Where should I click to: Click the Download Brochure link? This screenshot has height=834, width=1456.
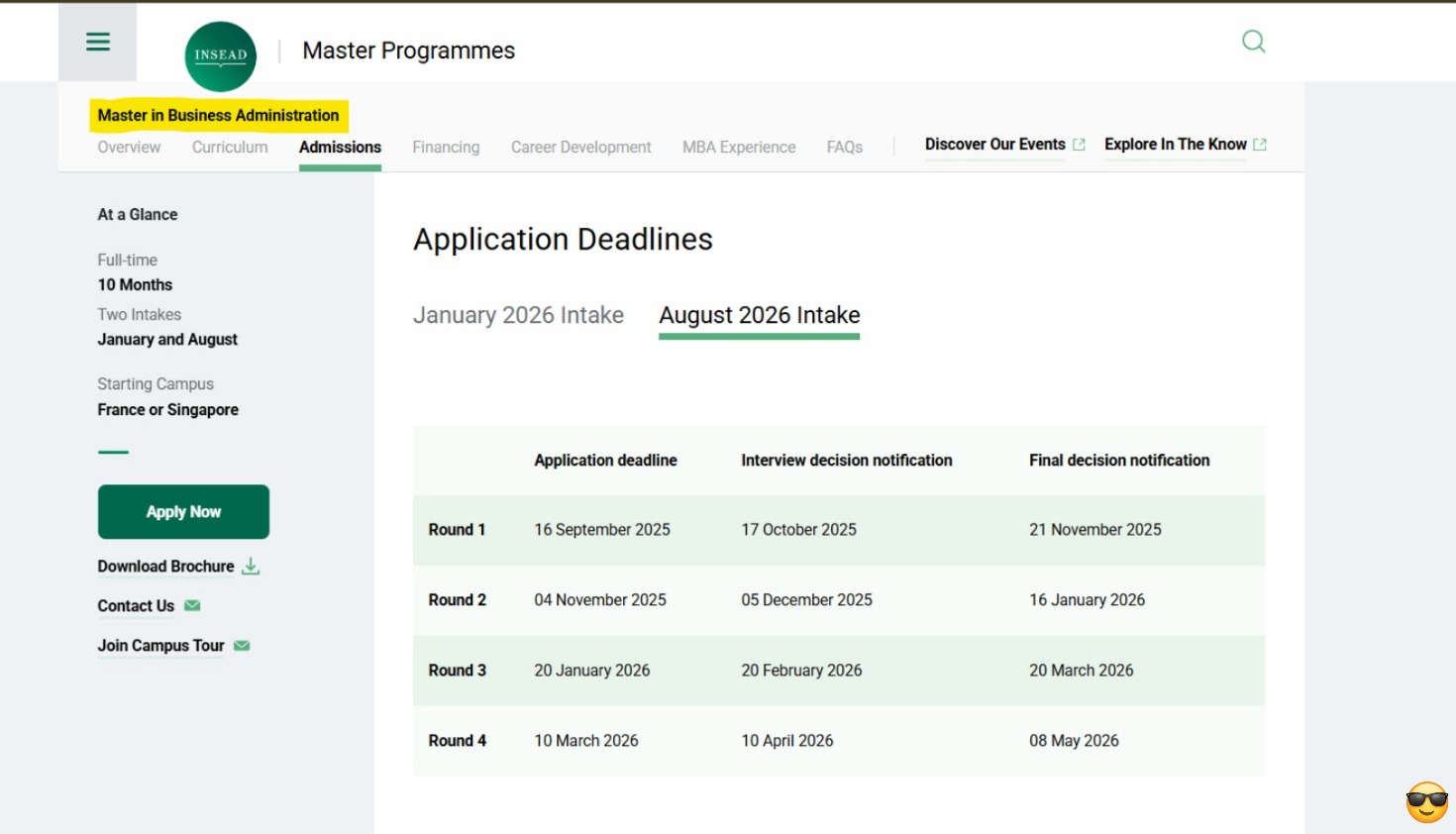coord(165,567)
